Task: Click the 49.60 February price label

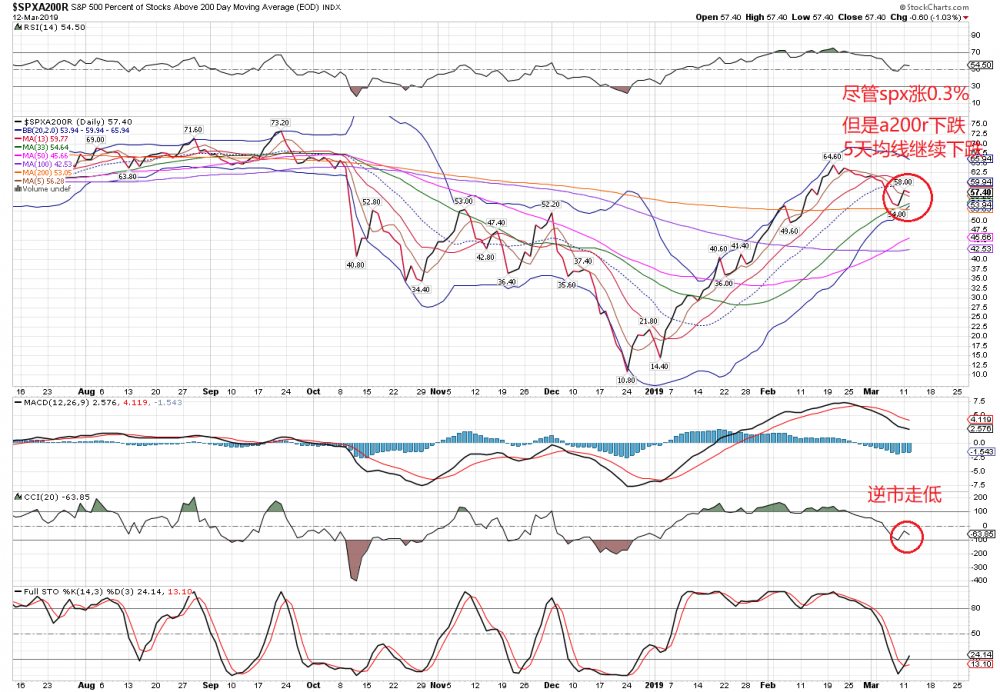Action: (x=790, y=231)
